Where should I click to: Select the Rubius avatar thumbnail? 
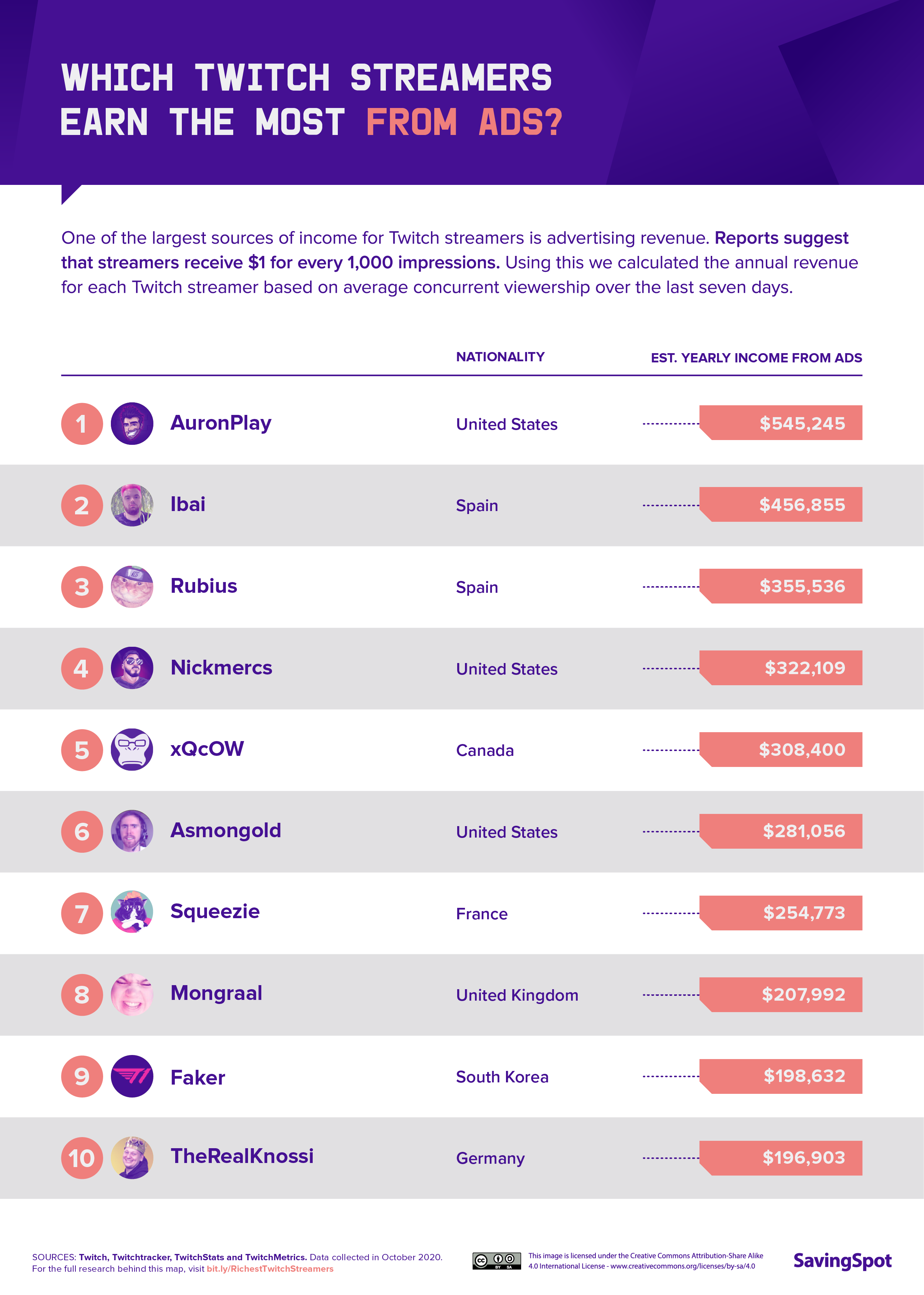pos(132,587)
